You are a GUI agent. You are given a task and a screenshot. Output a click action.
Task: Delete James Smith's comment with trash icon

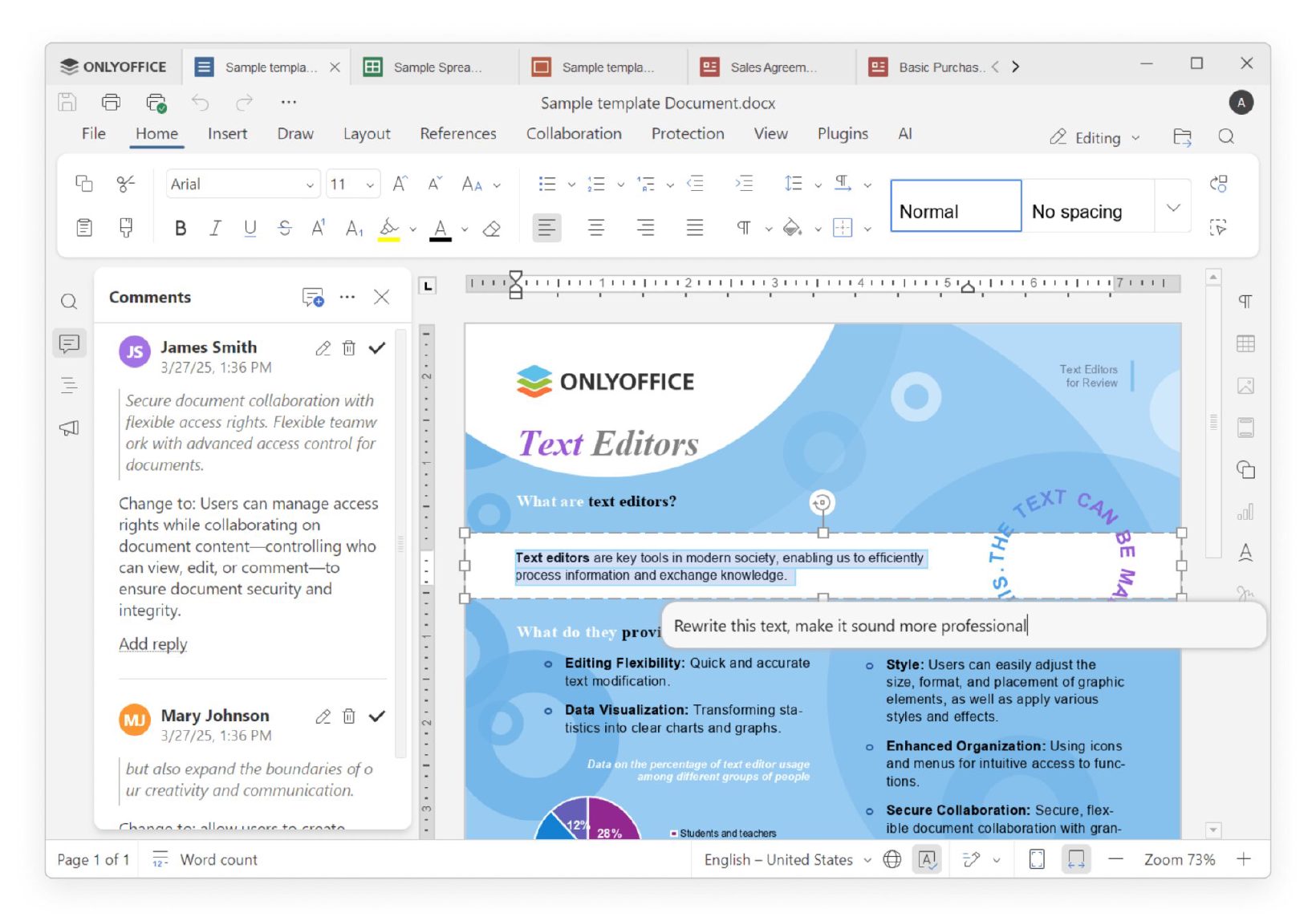pyautogui.click(x=349, y=348)
